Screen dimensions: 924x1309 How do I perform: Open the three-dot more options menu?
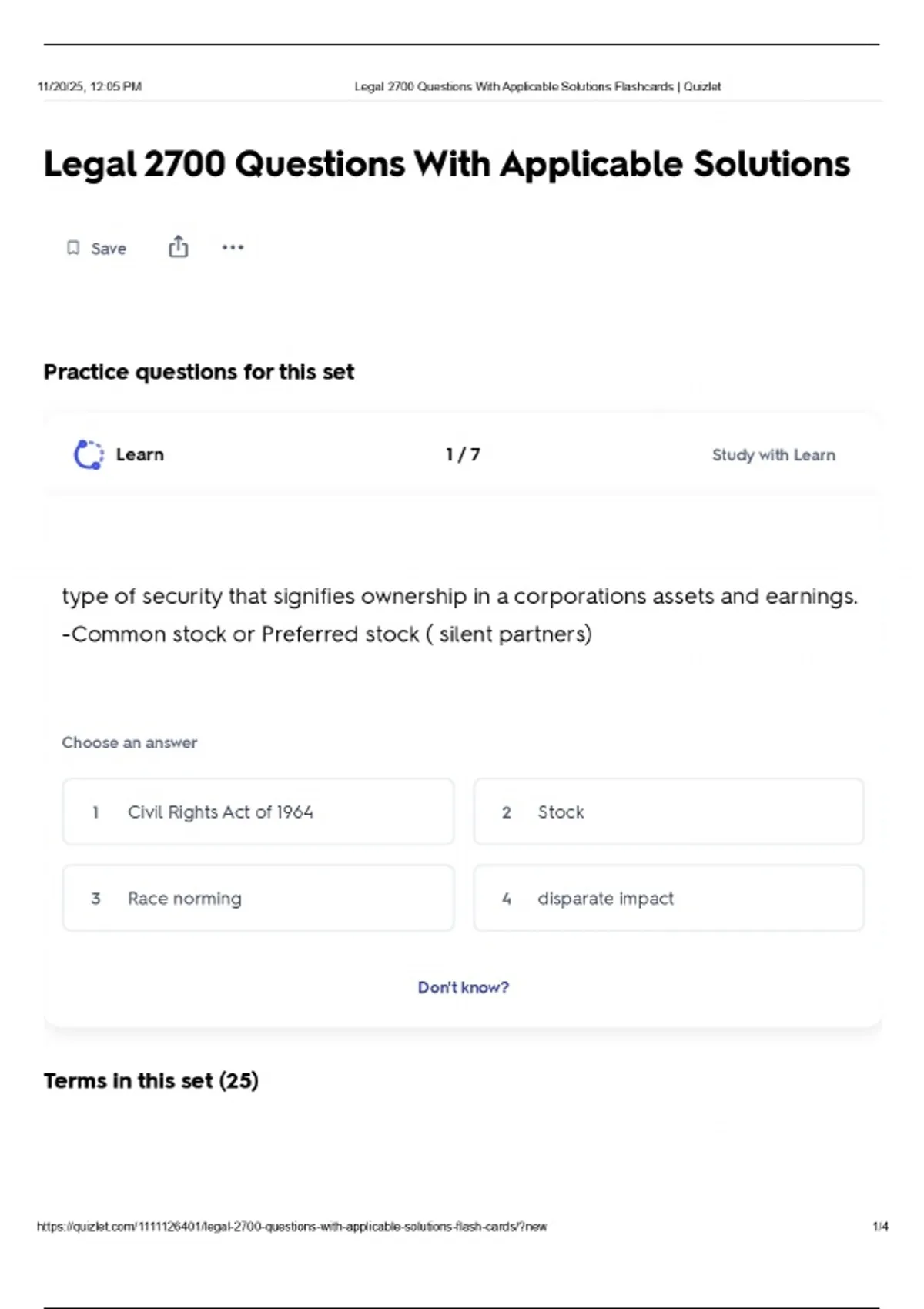coord(233,247)
